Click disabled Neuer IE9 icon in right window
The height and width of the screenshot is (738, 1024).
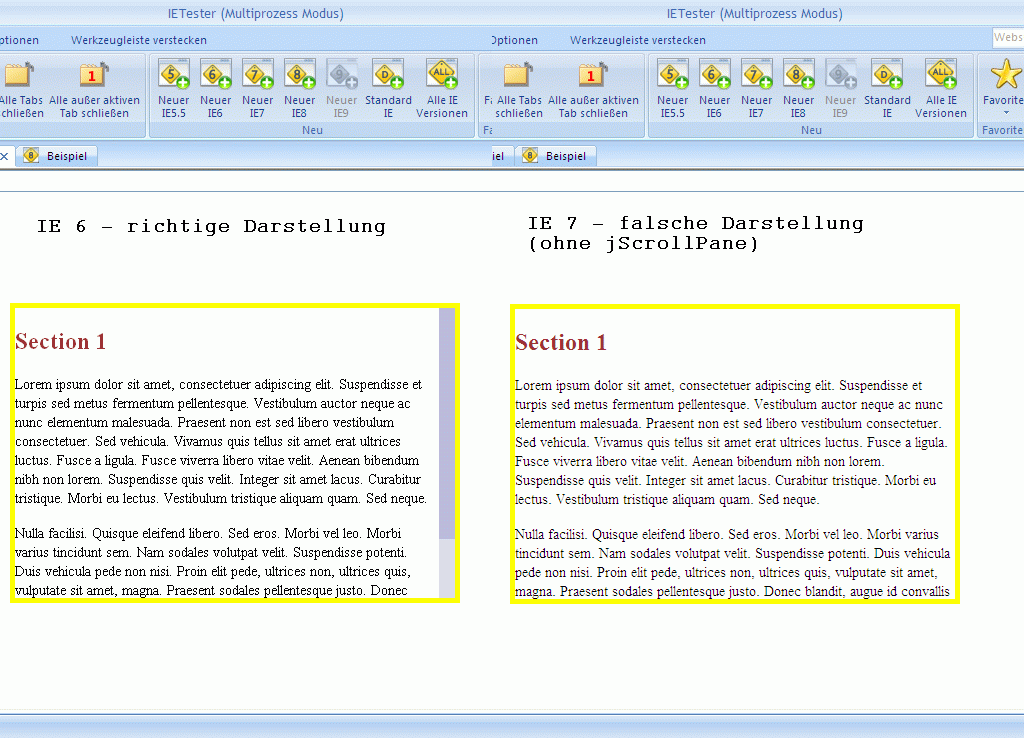[x=840, y=89]
